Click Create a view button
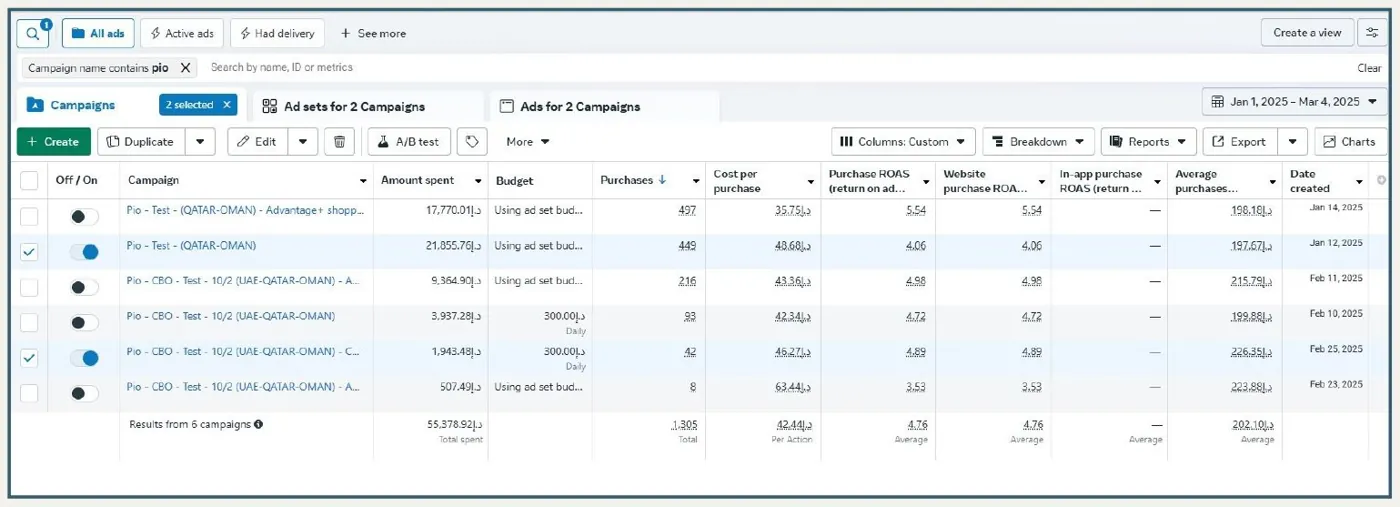Screen dimensions: 1400x507 (x=1307, y=33)
